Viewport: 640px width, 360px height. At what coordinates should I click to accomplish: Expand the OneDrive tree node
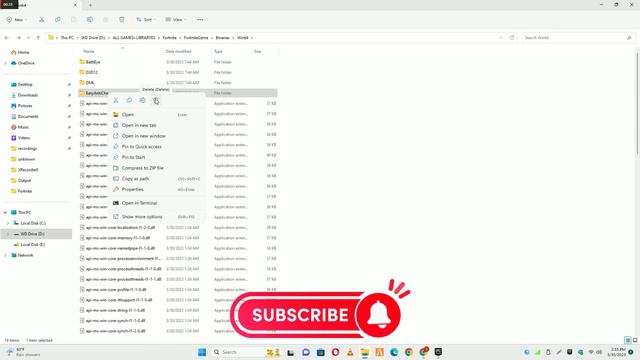tap(5, 63)
